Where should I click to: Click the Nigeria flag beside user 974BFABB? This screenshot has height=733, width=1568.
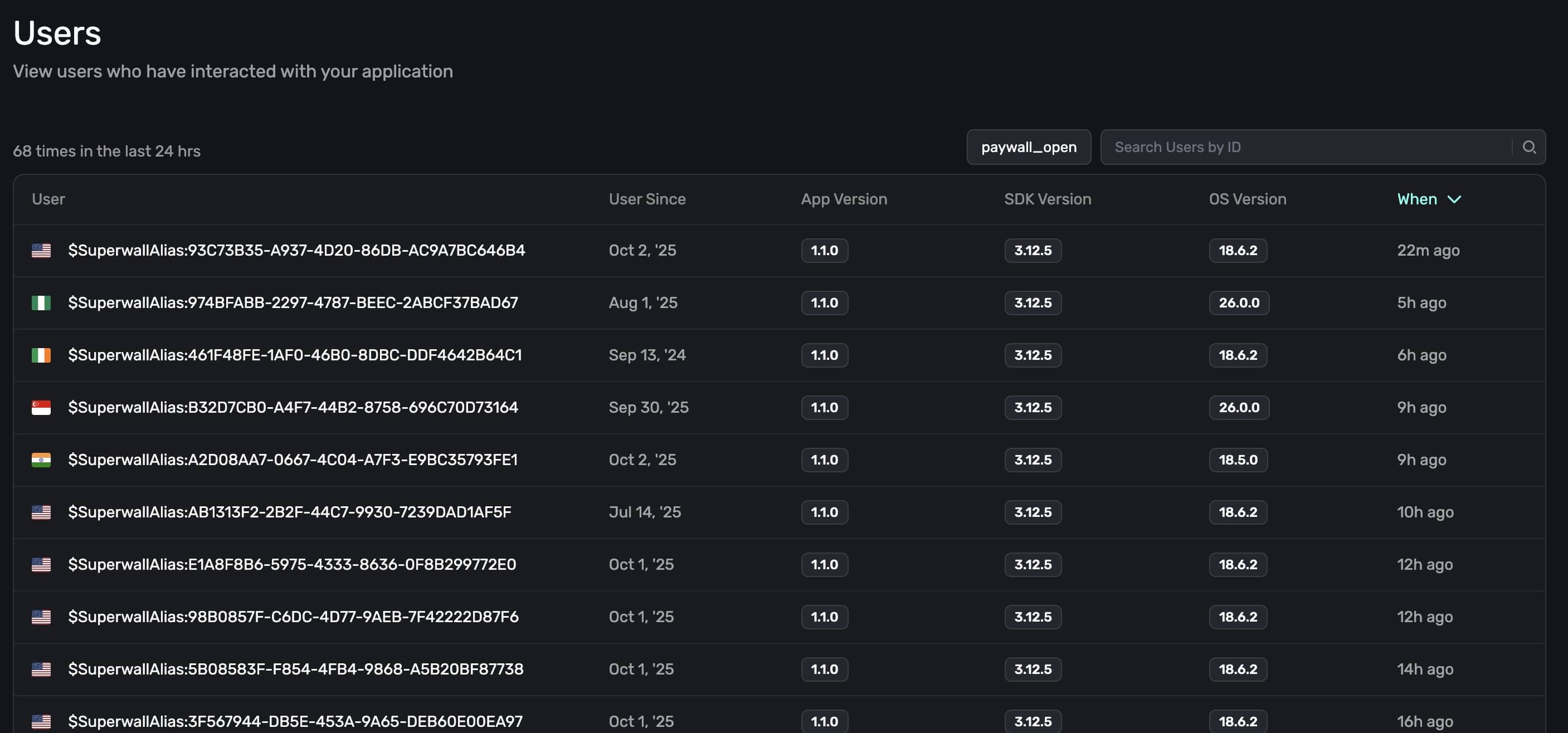click(41, 303)
